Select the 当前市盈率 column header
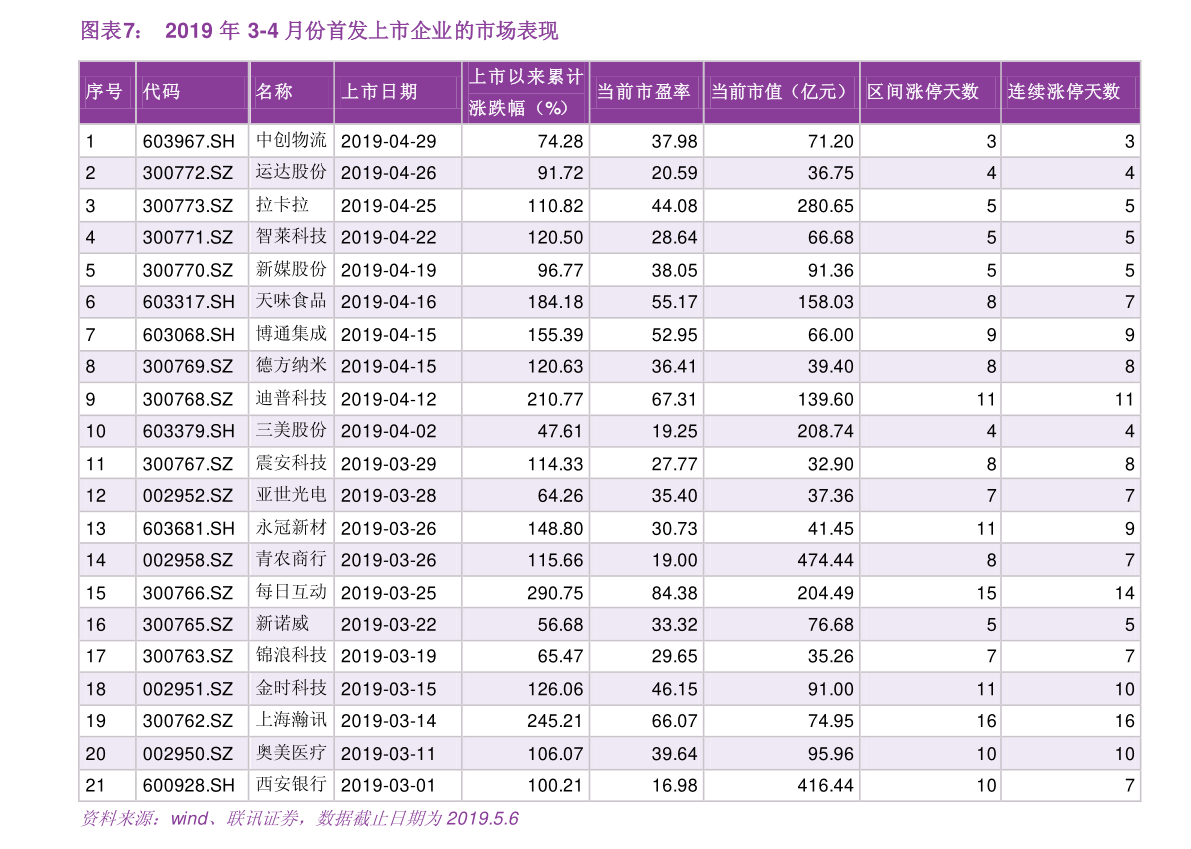 tap(644, 92)
